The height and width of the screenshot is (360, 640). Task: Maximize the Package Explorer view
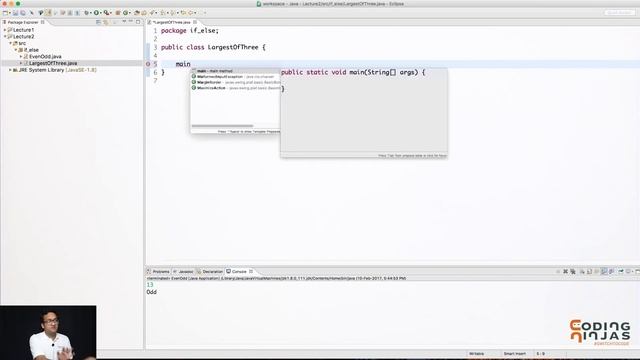point(138,22)
